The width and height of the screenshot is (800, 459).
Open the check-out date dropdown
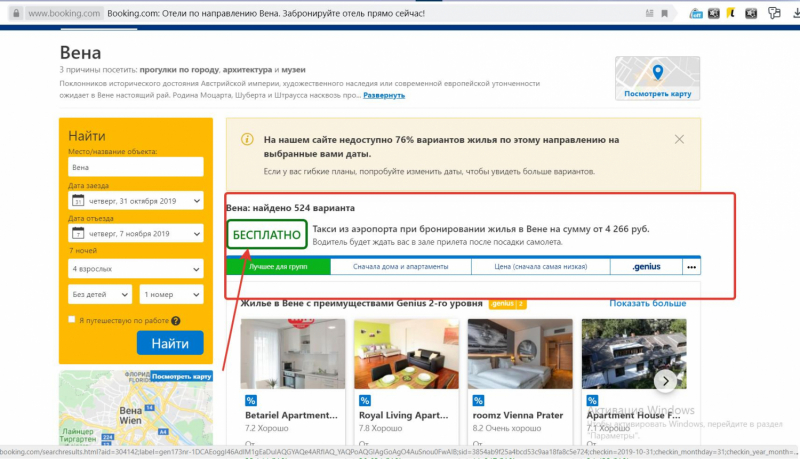pyautogui.click(x=136, y=233)
